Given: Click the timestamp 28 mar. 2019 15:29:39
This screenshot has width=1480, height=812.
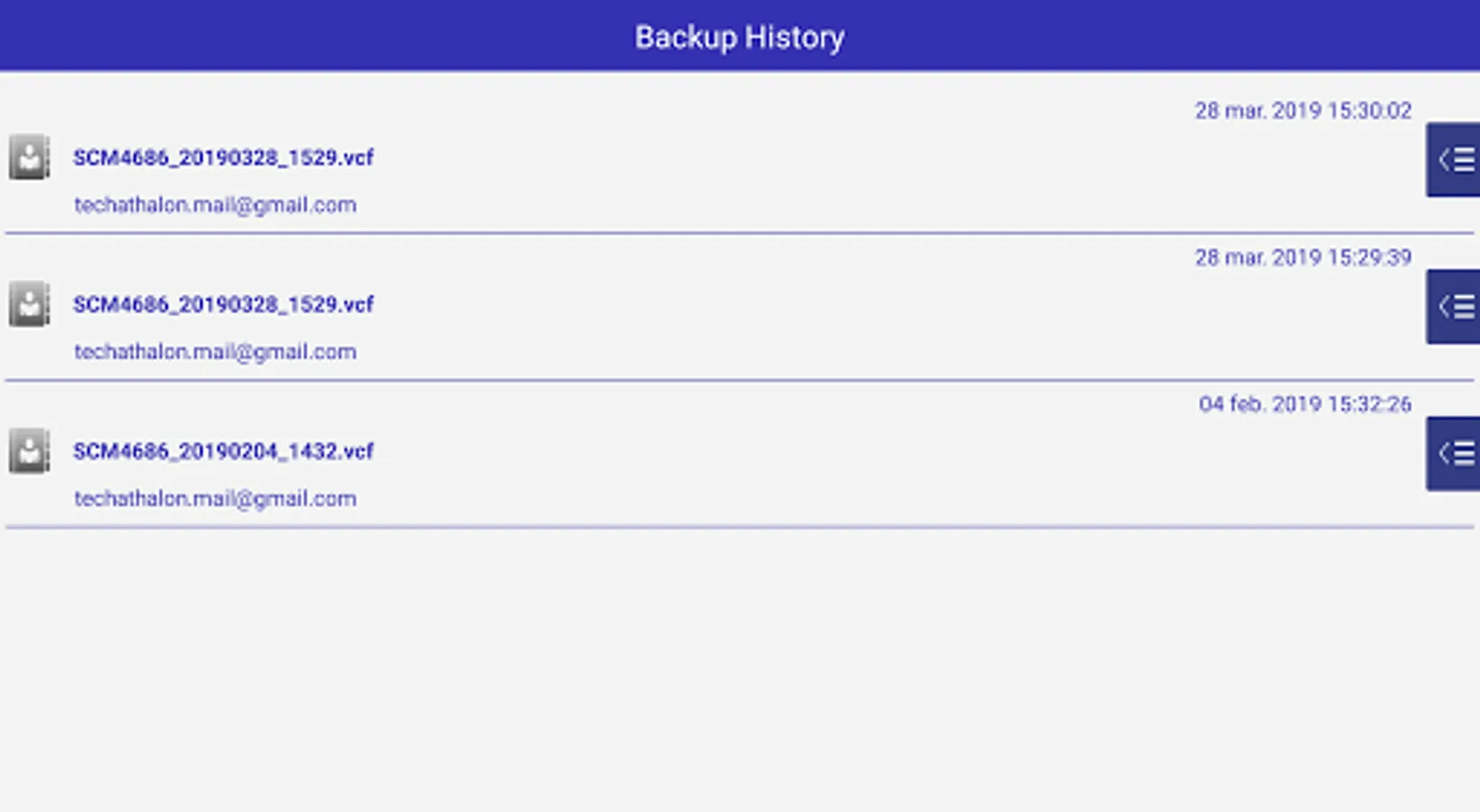Looking at the screenshot, I should tap(1302, 258).
